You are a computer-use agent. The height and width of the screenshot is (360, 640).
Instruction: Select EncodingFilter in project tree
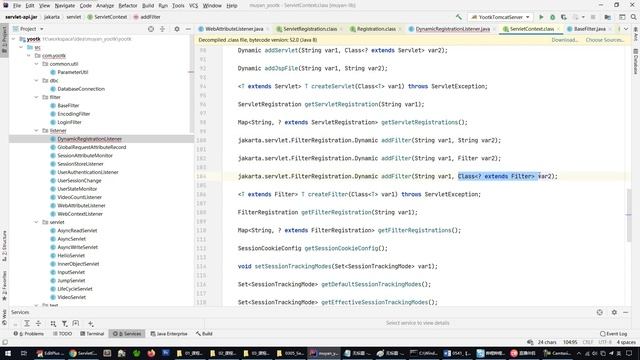point(73,114)
